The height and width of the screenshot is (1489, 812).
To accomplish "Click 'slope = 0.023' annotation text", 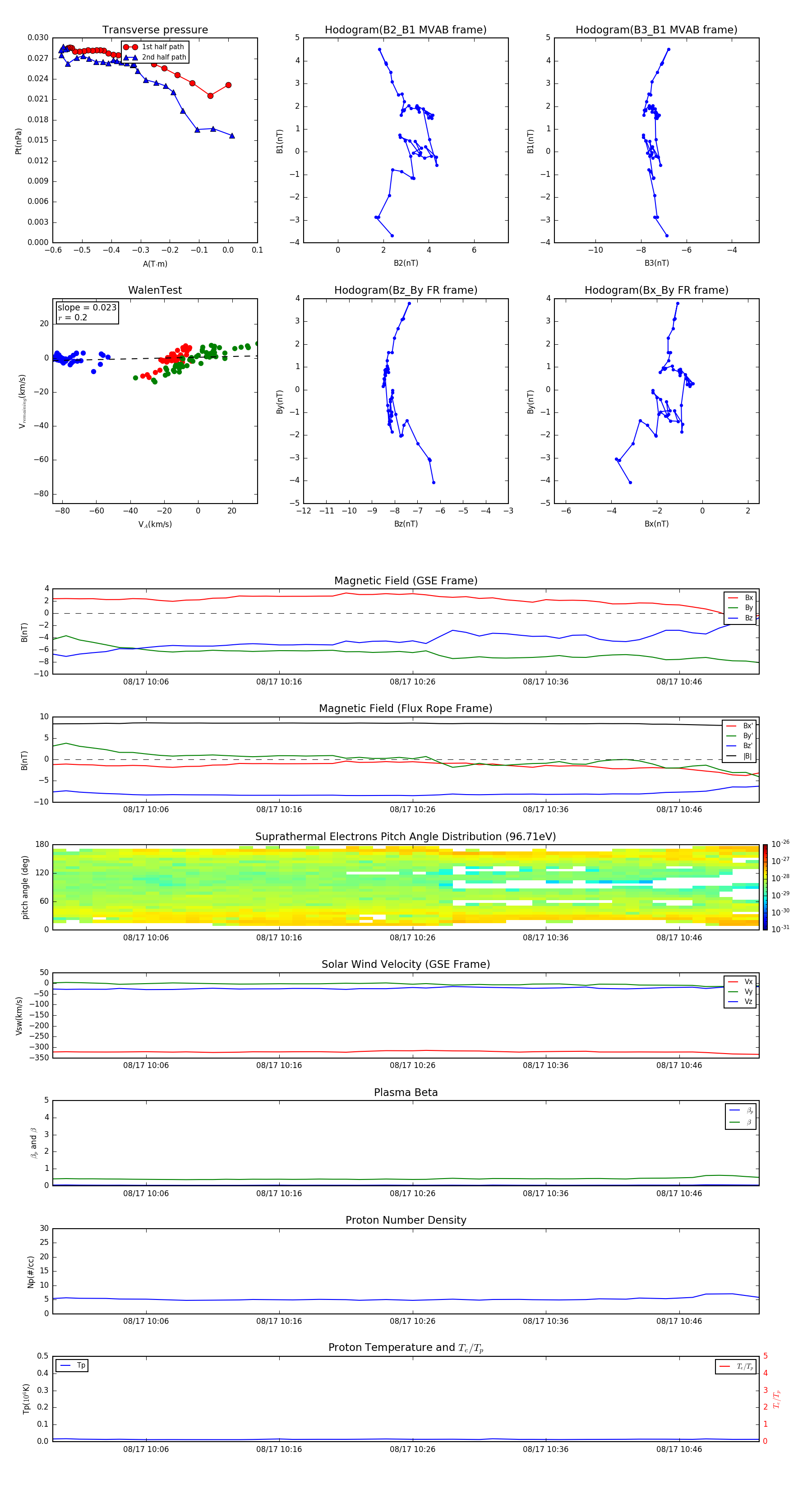I will [87, 308].
